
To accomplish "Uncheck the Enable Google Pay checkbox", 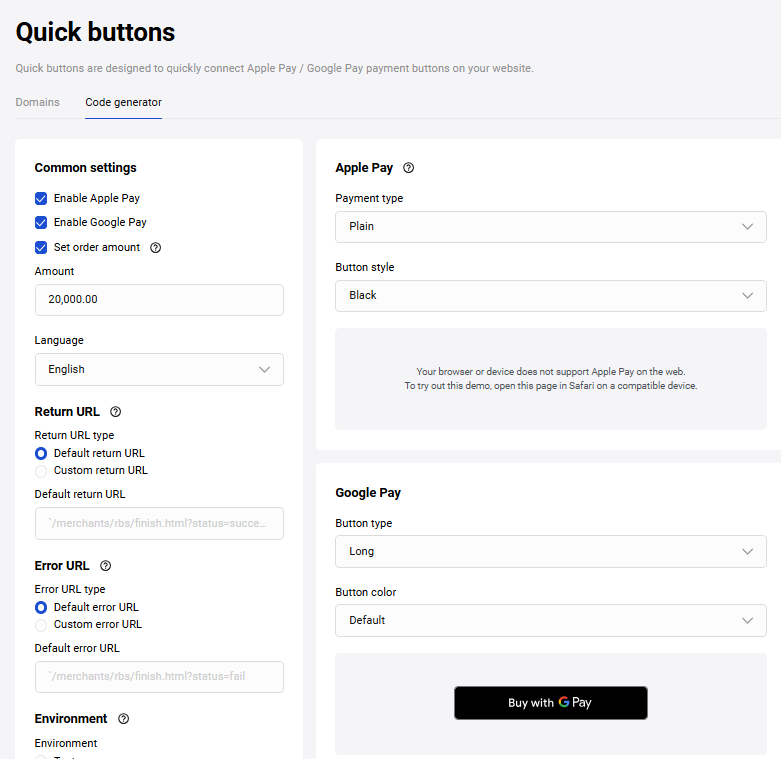I will point(41,223).
